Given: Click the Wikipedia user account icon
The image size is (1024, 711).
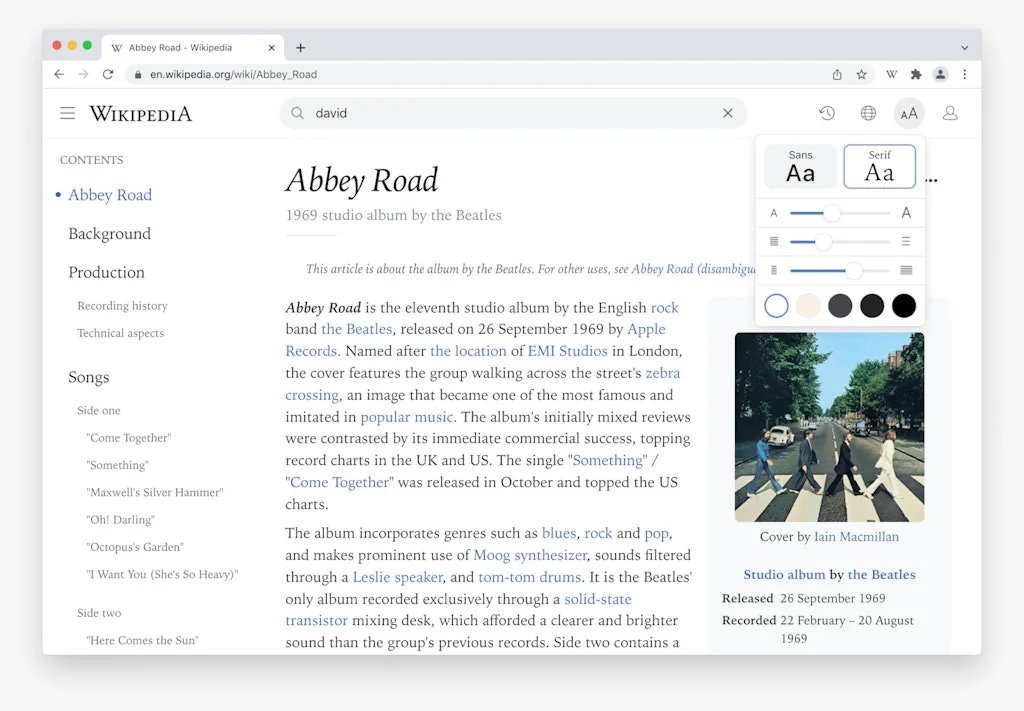Looking at the screenshot, I should point(950,113).
